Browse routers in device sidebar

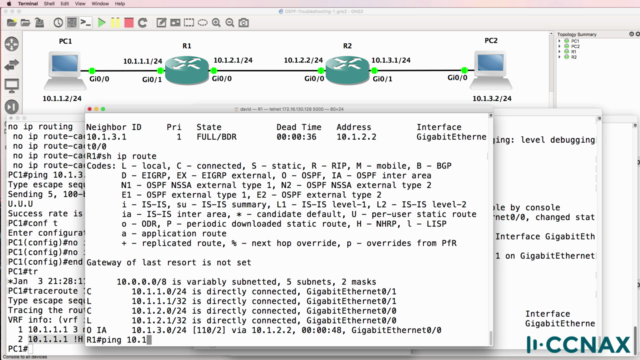pyautogui.click(x=12, y=44)
